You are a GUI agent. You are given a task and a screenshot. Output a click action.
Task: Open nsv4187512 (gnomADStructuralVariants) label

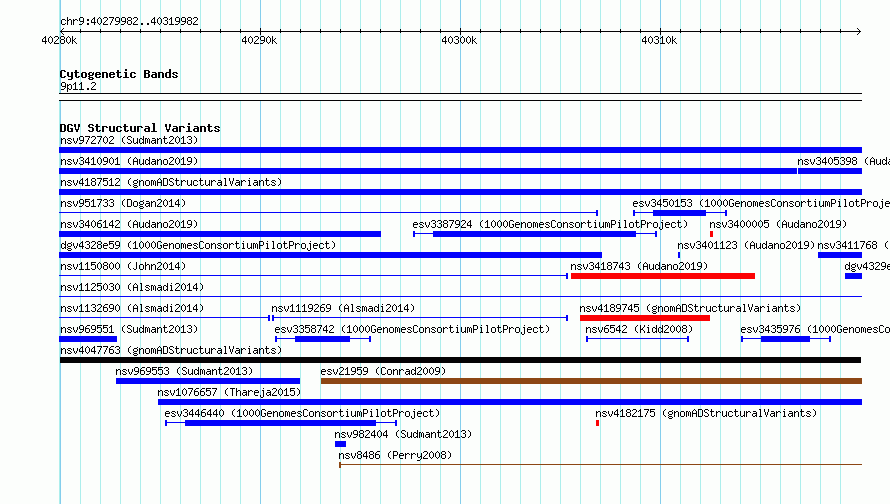click(171, 182)
